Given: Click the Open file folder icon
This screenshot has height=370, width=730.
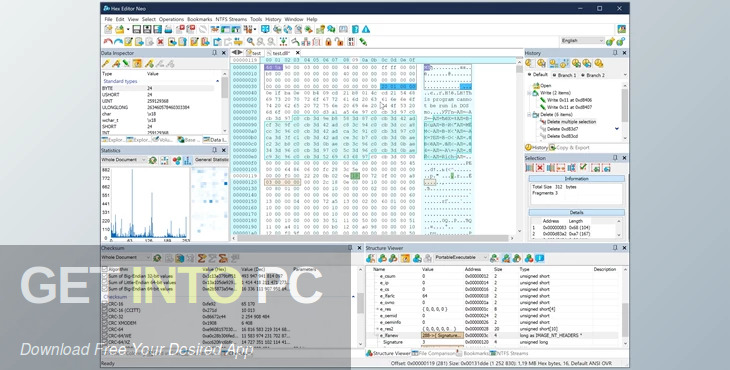Looking at the screenshot, I should (120, 29).
